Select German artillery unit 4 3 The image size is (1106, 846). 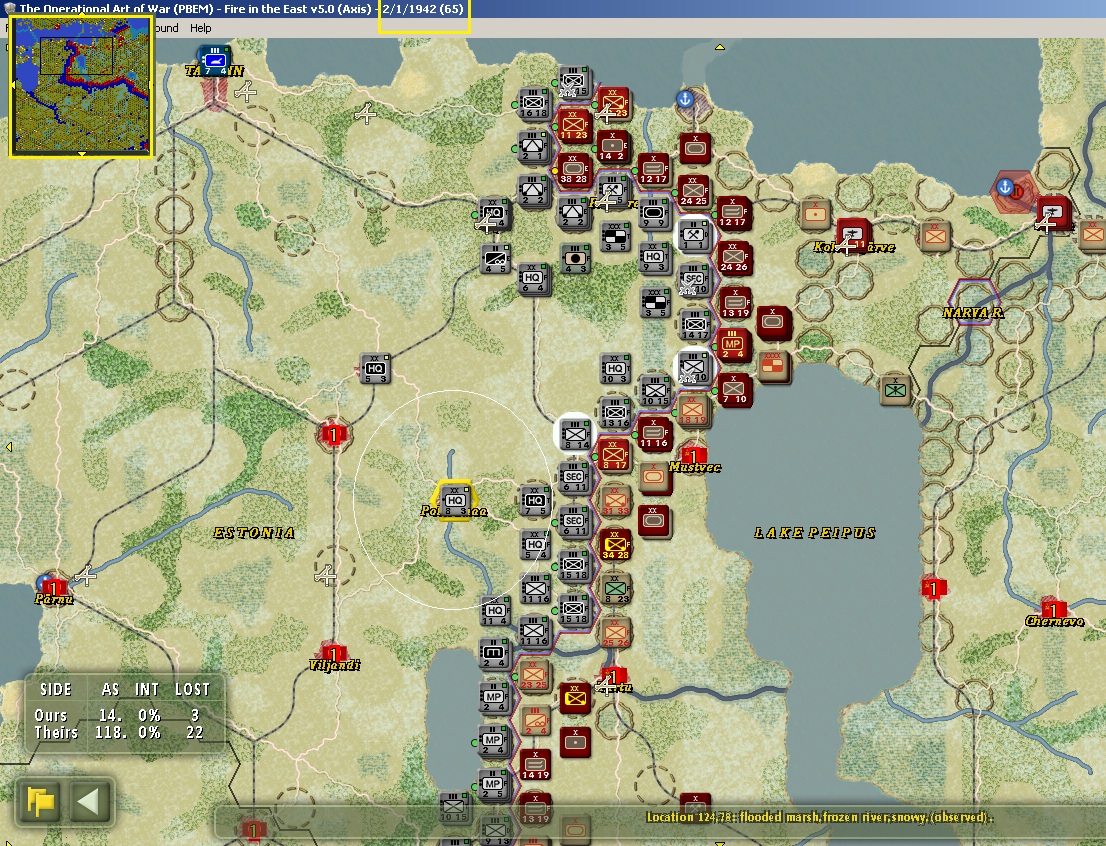point(575,259)
